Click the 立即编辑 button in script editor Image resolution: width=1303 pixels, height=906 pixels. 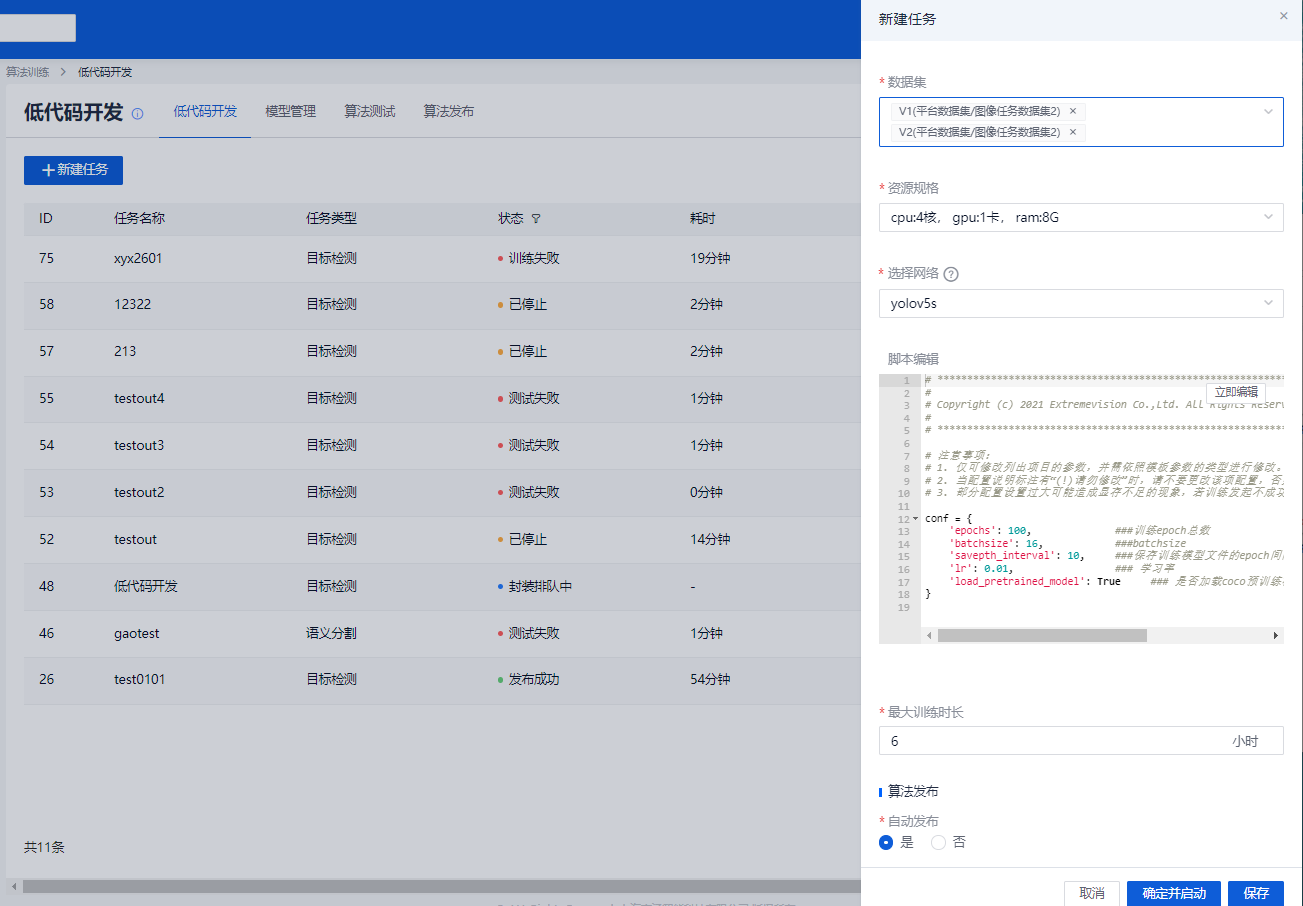[1237, 392]
